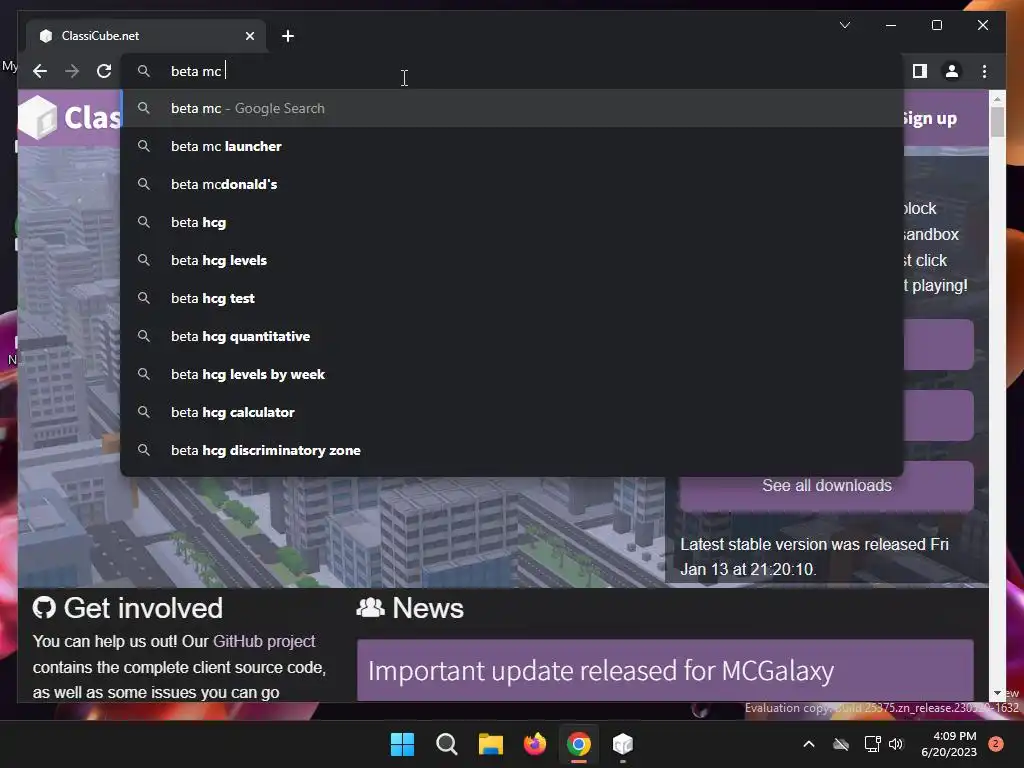Choose the 'beta hcg calculator' suggestion
1024x768 pixels.
coord(512,412)
